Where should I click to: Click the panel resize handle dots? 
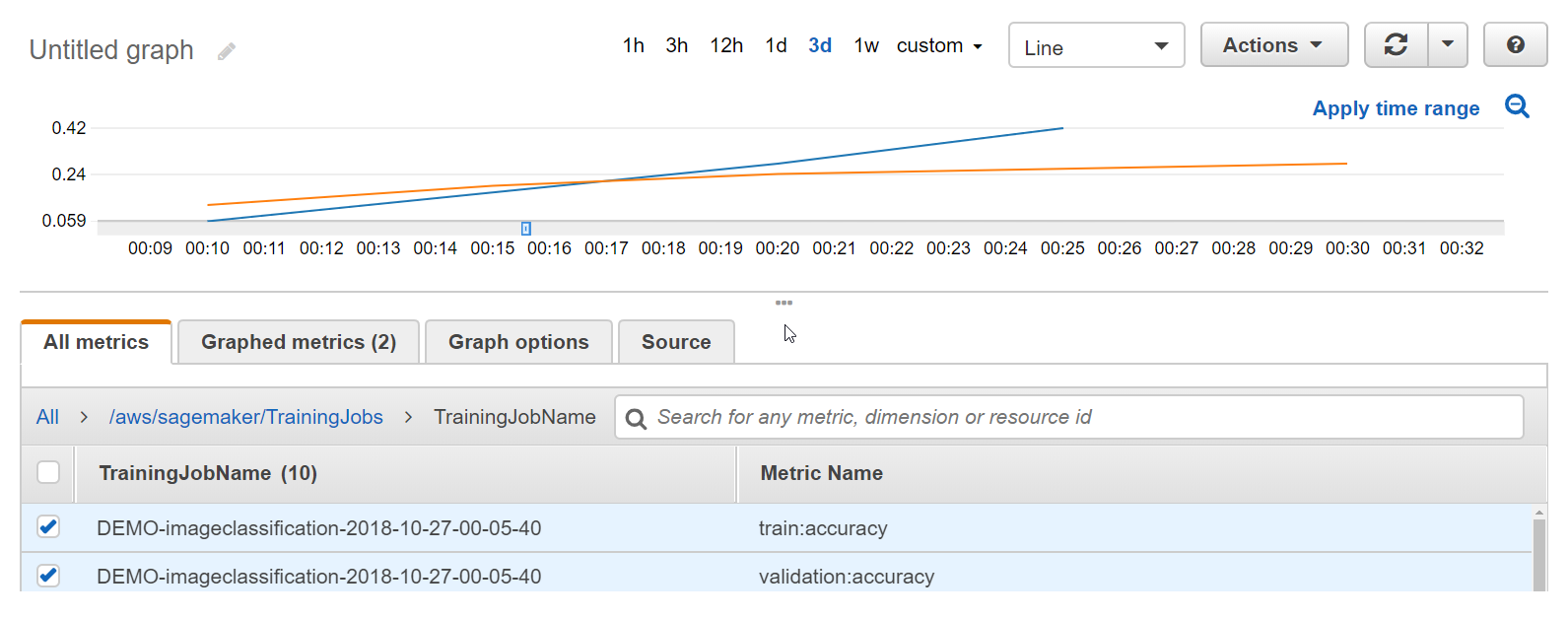click(x=784, y=303)
